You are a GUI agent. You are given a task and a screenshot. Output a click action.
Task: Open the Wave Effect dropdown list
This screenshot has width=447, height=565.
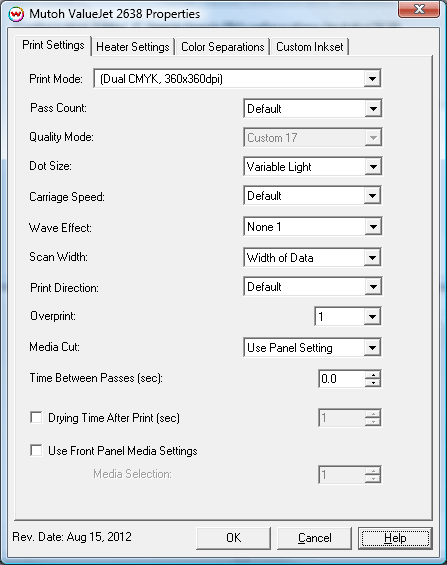click(312, 227)
